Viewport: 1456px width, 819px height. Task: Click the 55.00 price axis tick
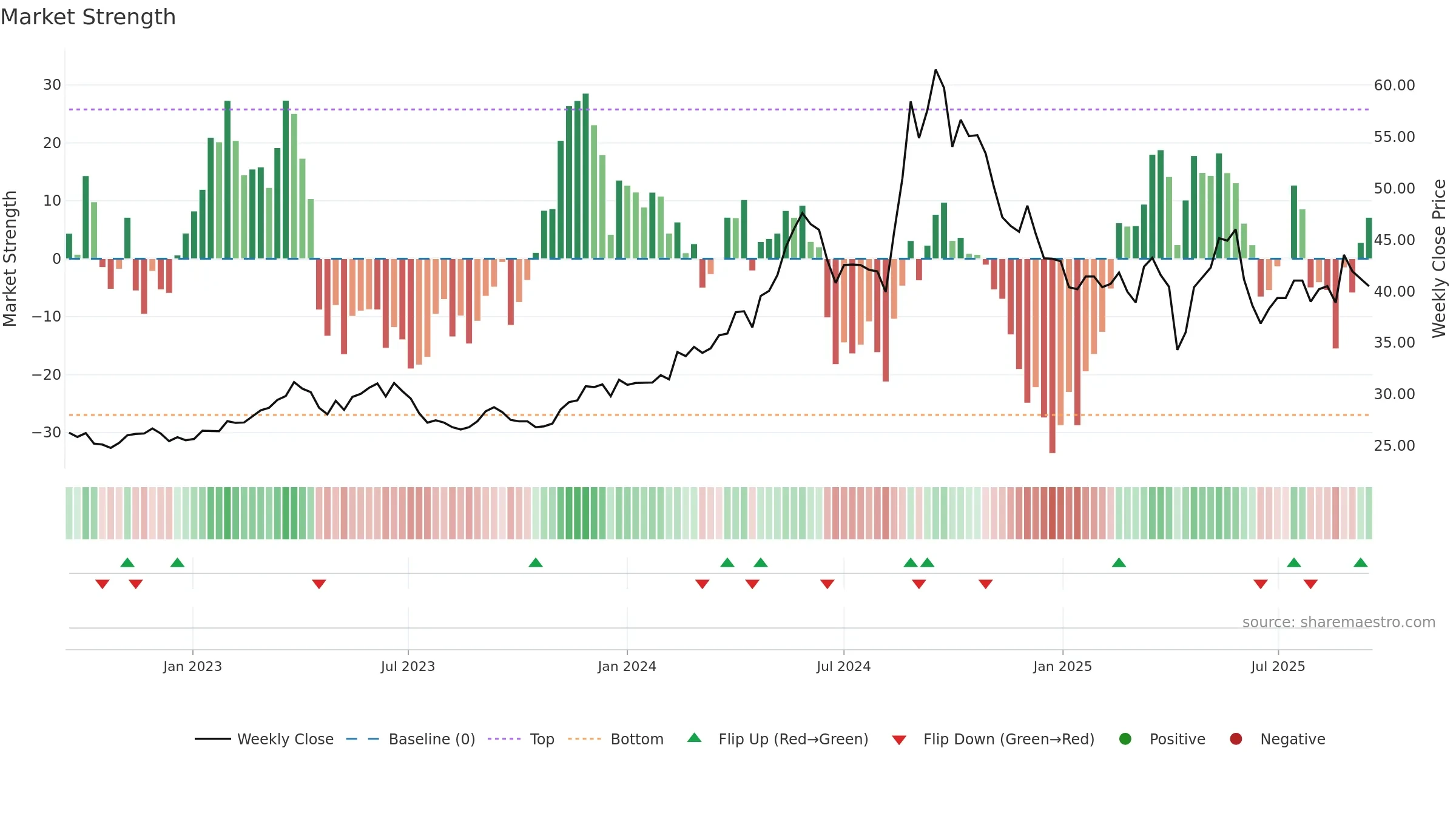click(1394, 137)
